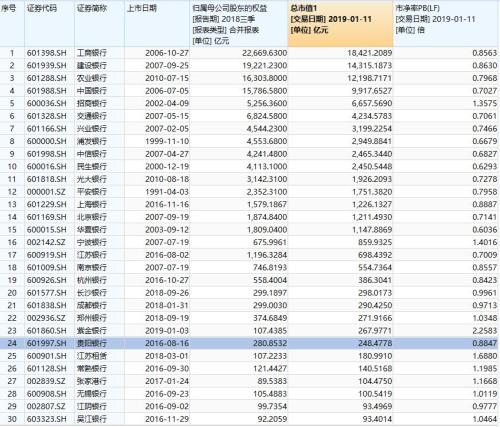
Task: Select highlighted row 贵阳银行
Action: pyautogui.click(x=249, y=343)
